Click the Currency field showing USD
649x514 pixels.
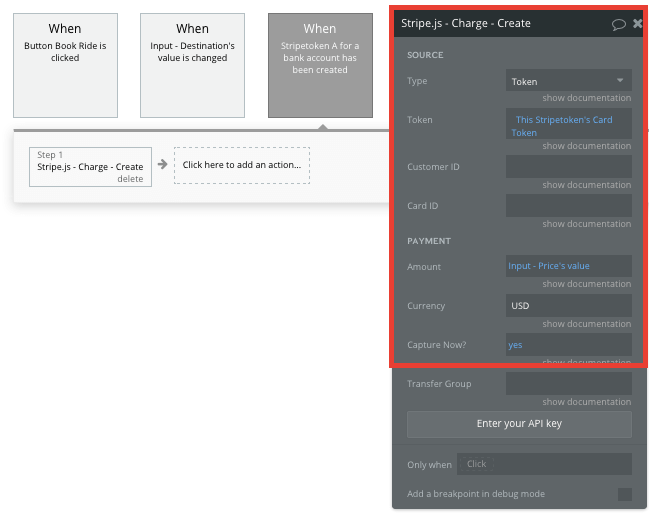568,305
